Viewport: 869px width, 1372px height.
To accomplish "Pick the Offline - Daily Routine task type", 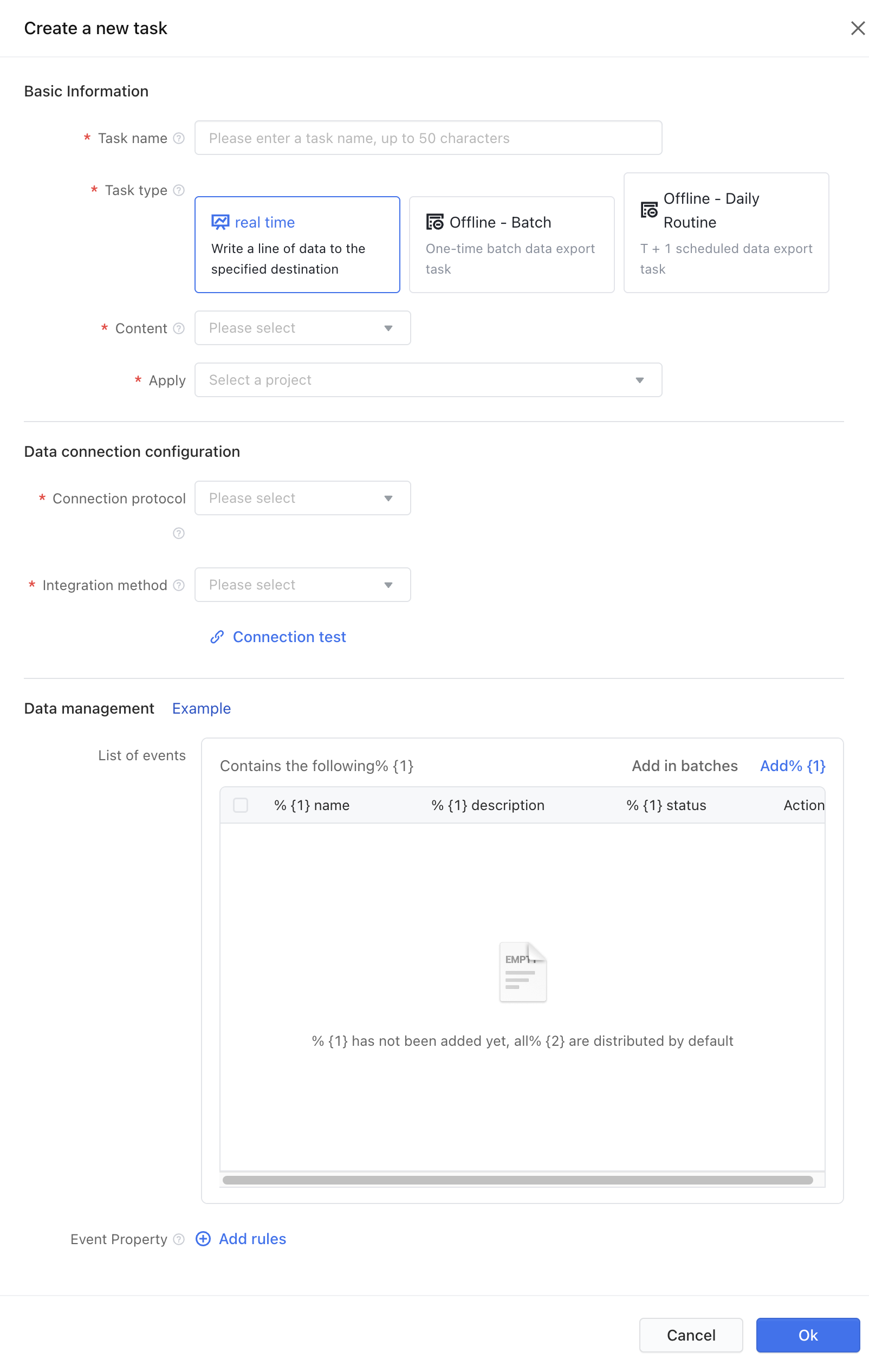I will (726, 232).
